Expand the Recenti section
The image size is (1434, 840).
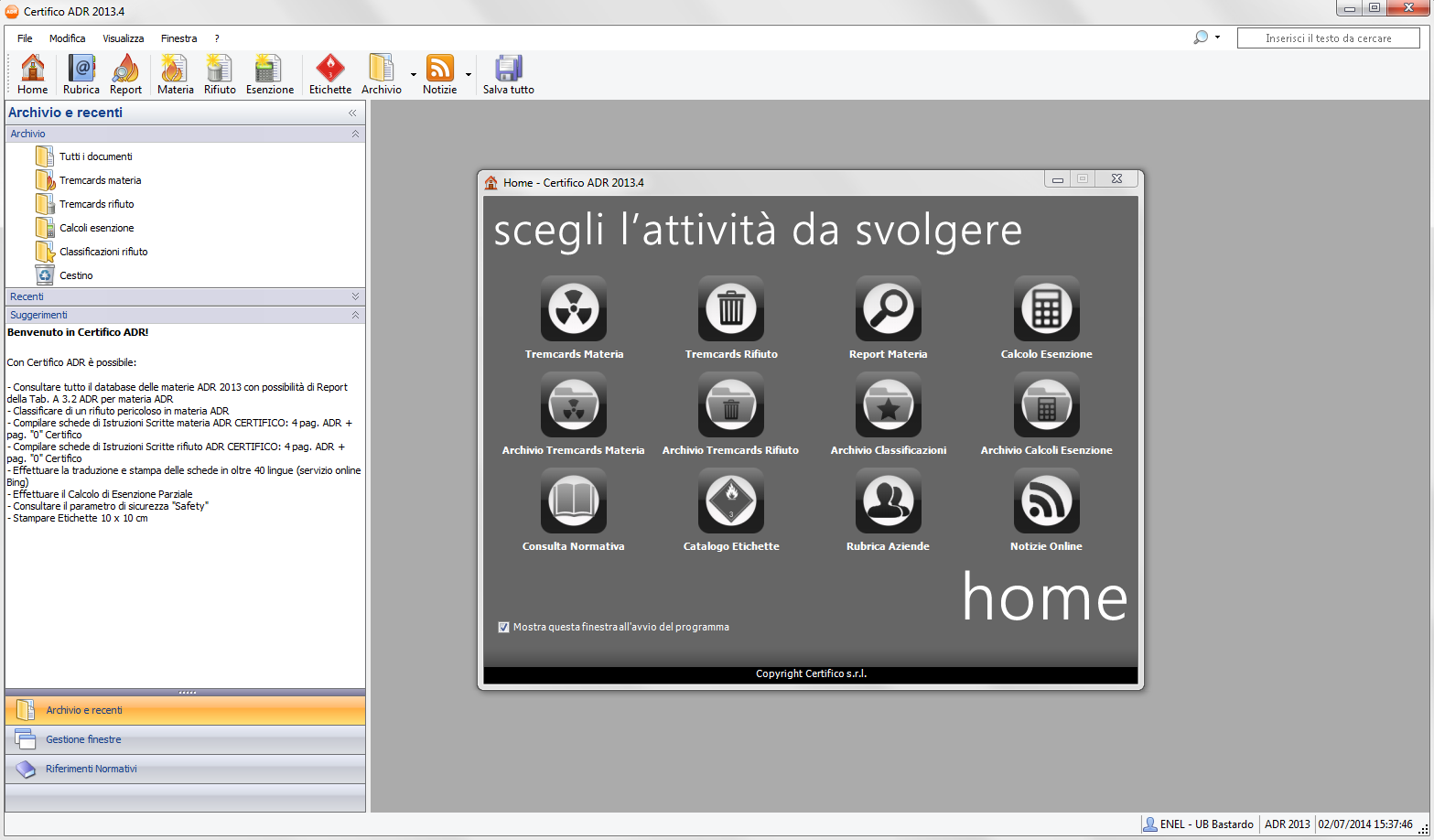355,296
